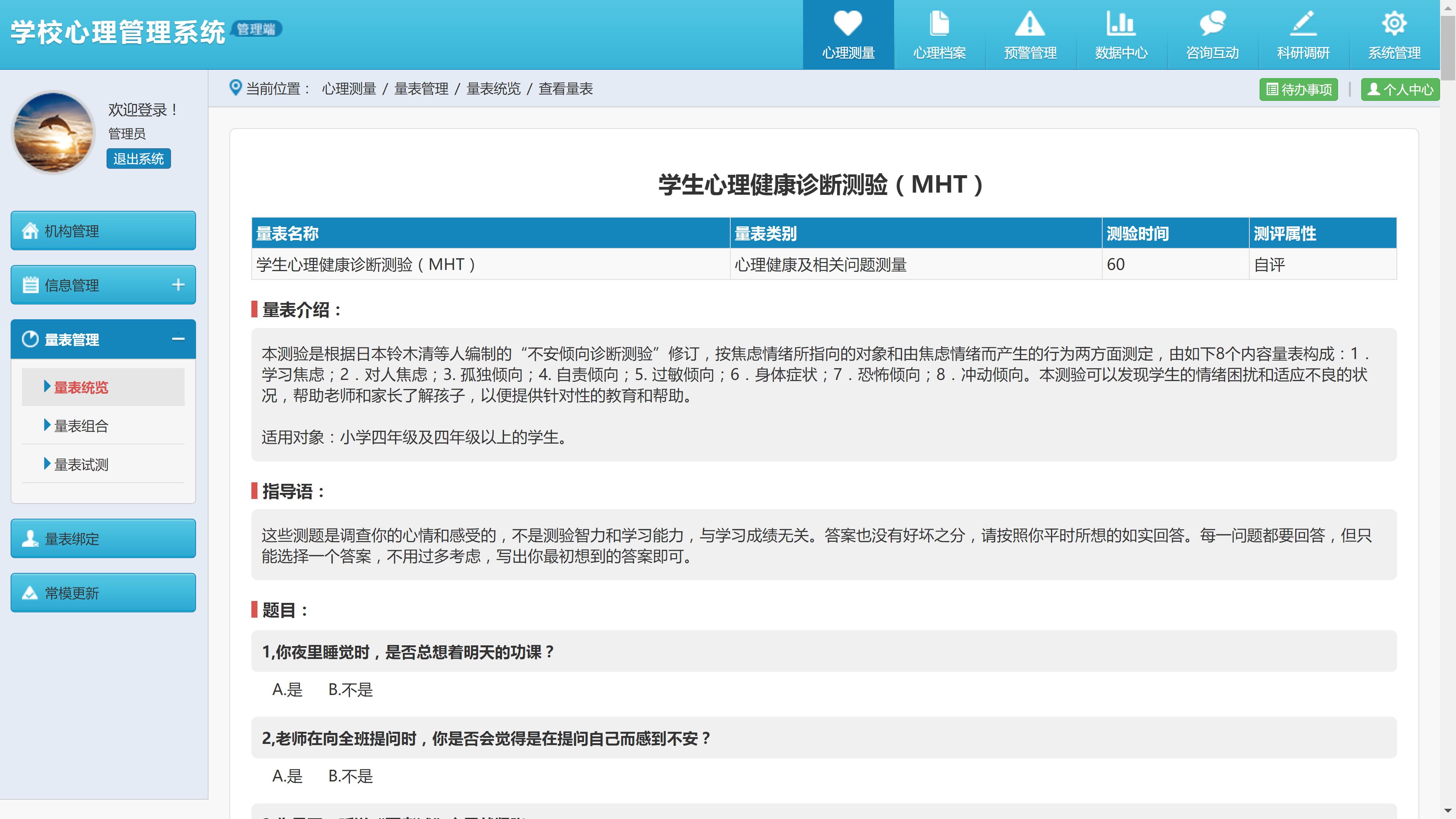Click the 系统管理 gear icon
This screenshot has height=819, width=1456.
tap(1394, 24)
